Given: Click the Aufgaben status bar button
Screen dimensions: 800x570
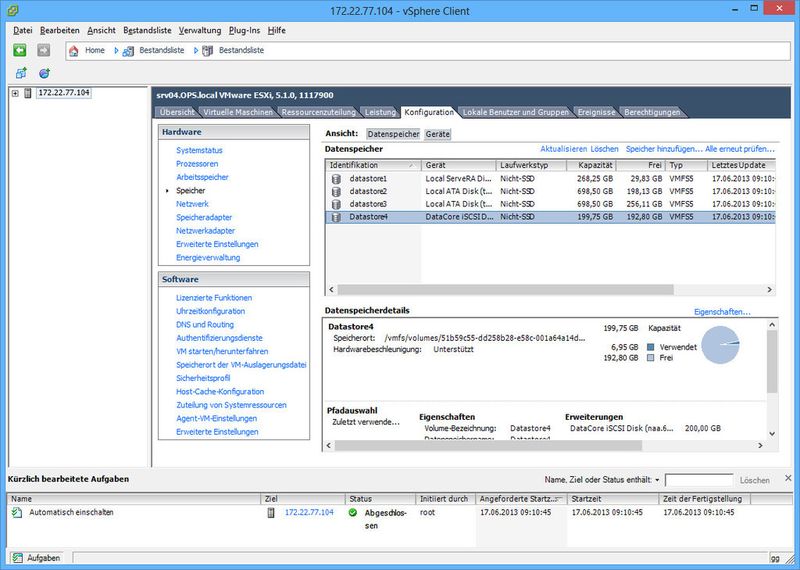Looking at the screenshot, I should (x=37, y=558).
